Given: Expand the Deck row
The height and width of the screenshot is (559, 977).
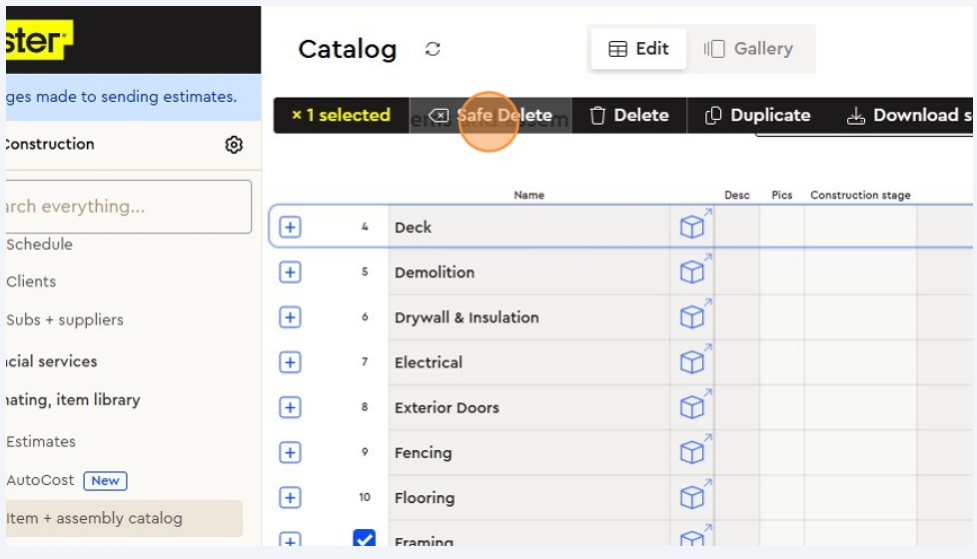Looking at the screenshot, I should [290, 227].
